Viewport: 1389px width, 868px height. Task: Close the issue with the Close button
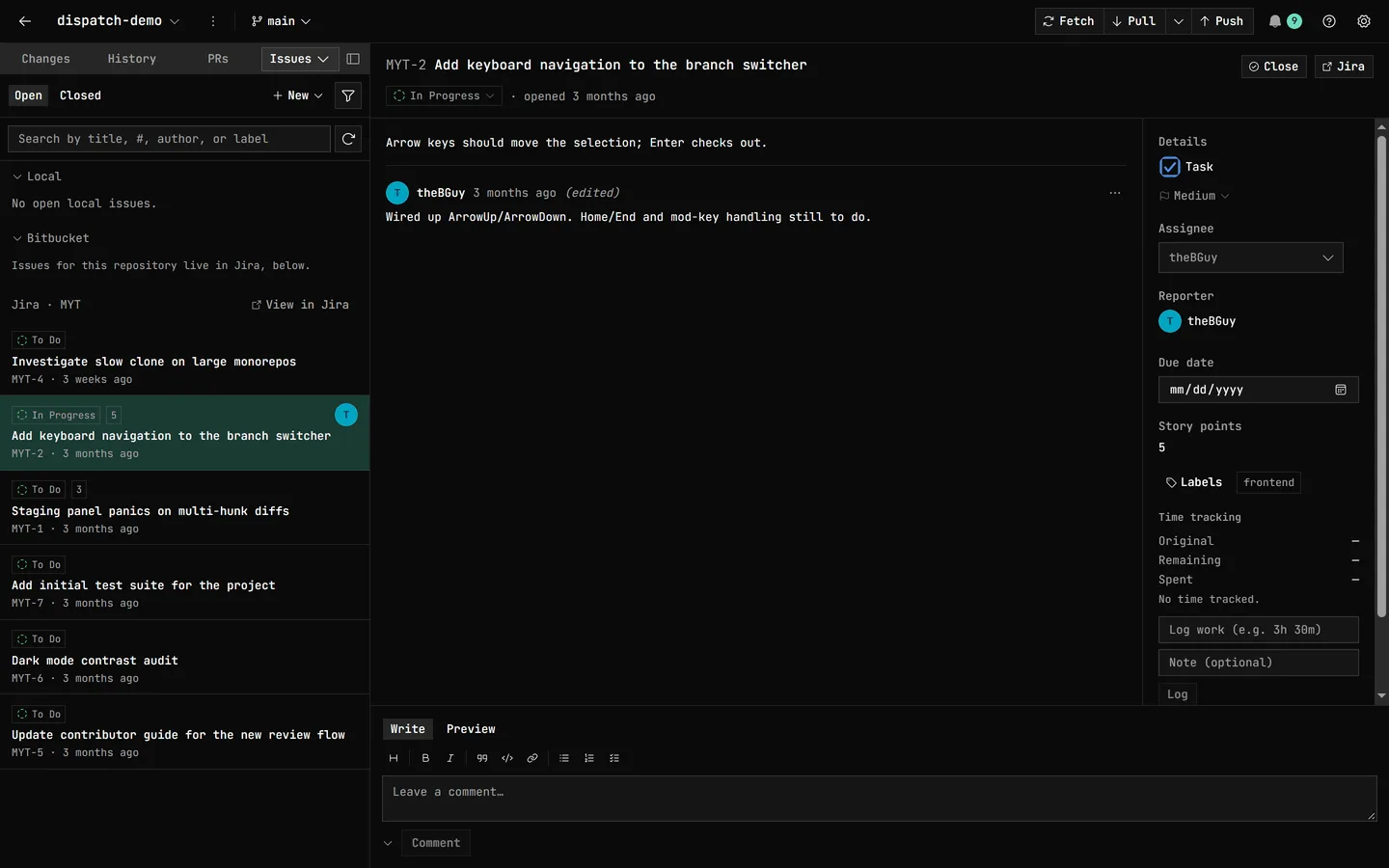pos(1274,67)
